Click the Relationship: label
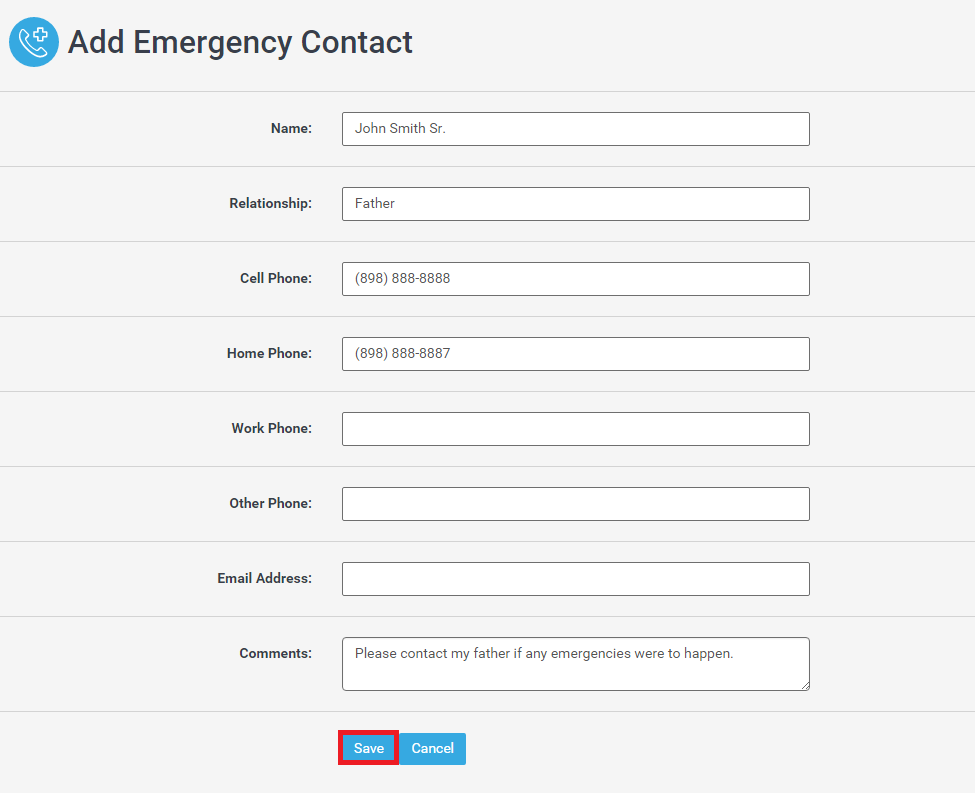 click(270, 203)
